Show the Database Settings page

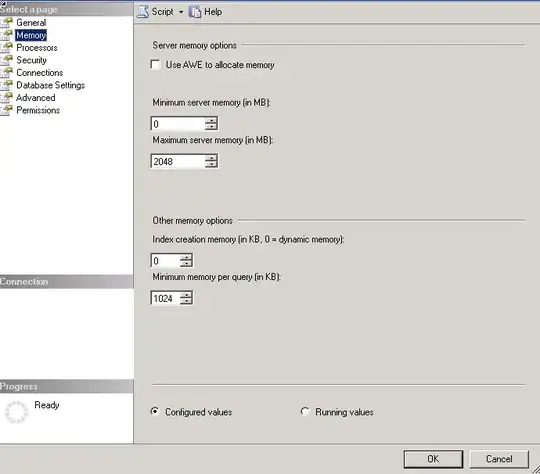[51, 85]
